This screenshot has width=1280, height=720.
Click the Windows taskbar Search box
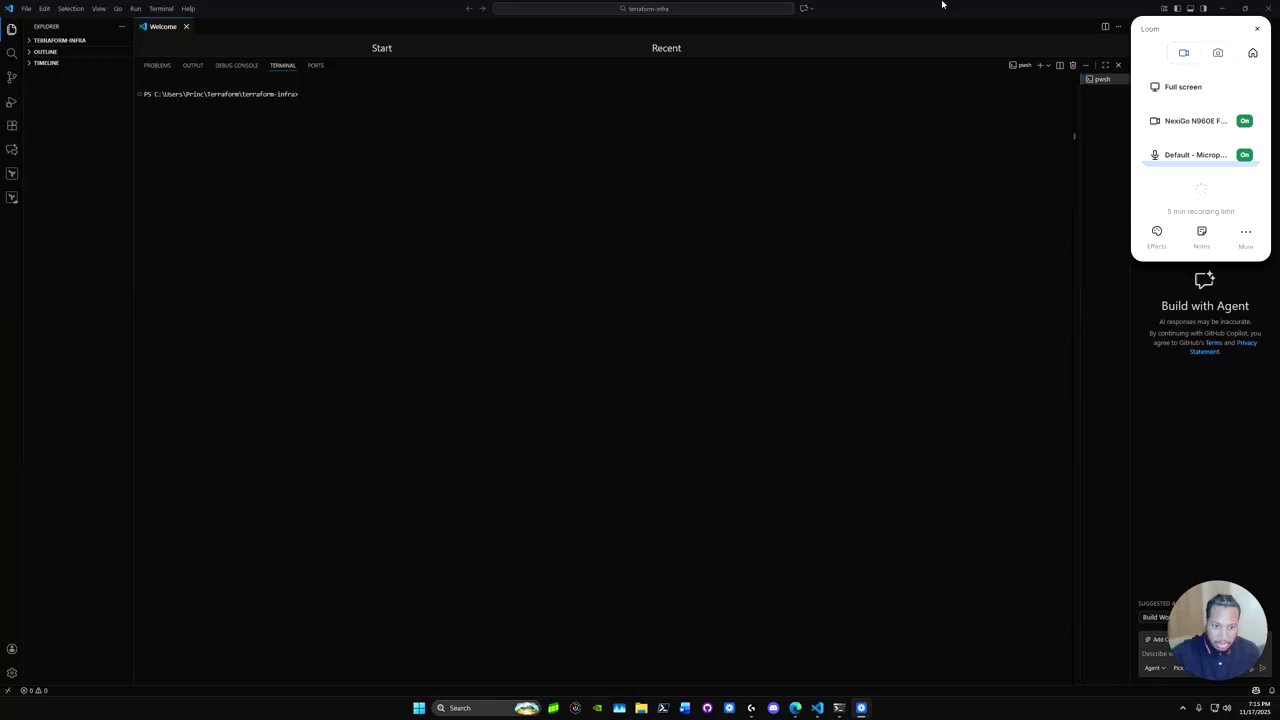coord(485,708)
